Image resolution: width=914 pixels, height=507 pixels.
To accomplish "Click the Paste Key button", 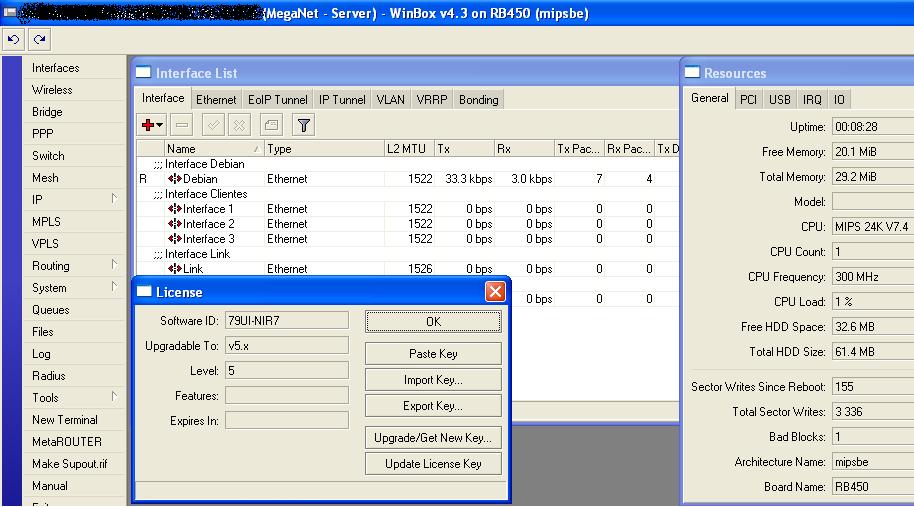I will pyautogui.click(x=433, y=354).
